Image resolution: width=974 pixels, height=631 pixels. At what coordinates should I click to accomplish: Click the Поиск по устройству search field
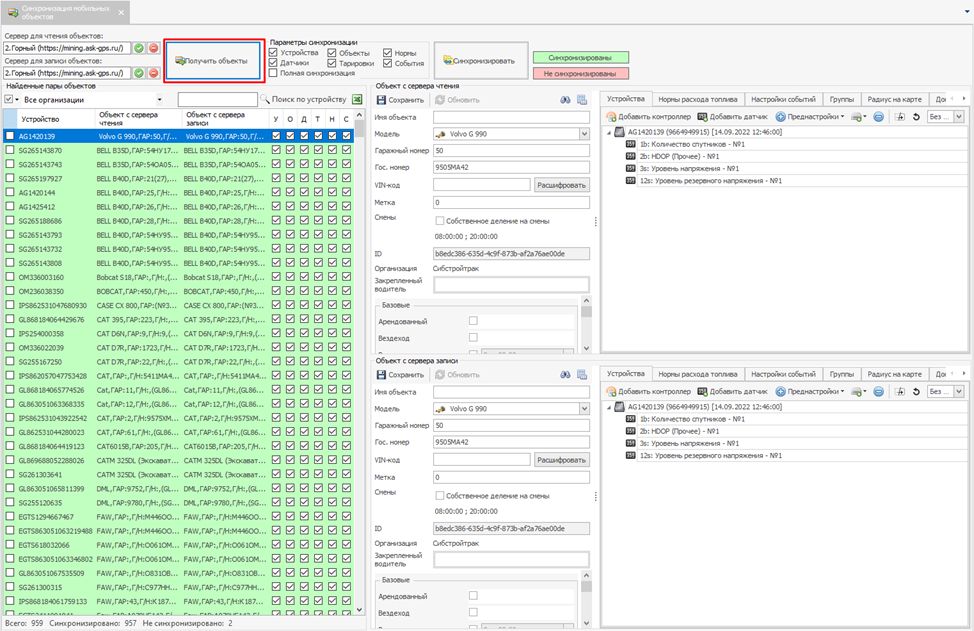[218, 100]
